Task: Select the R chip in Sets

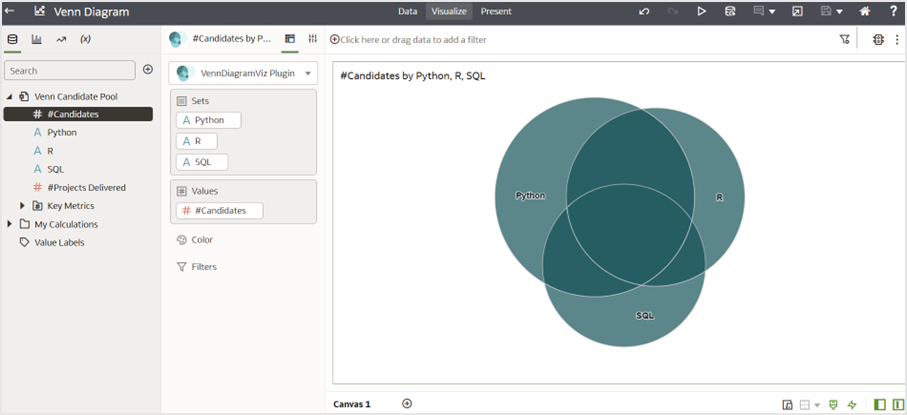Action: (197, 141)
